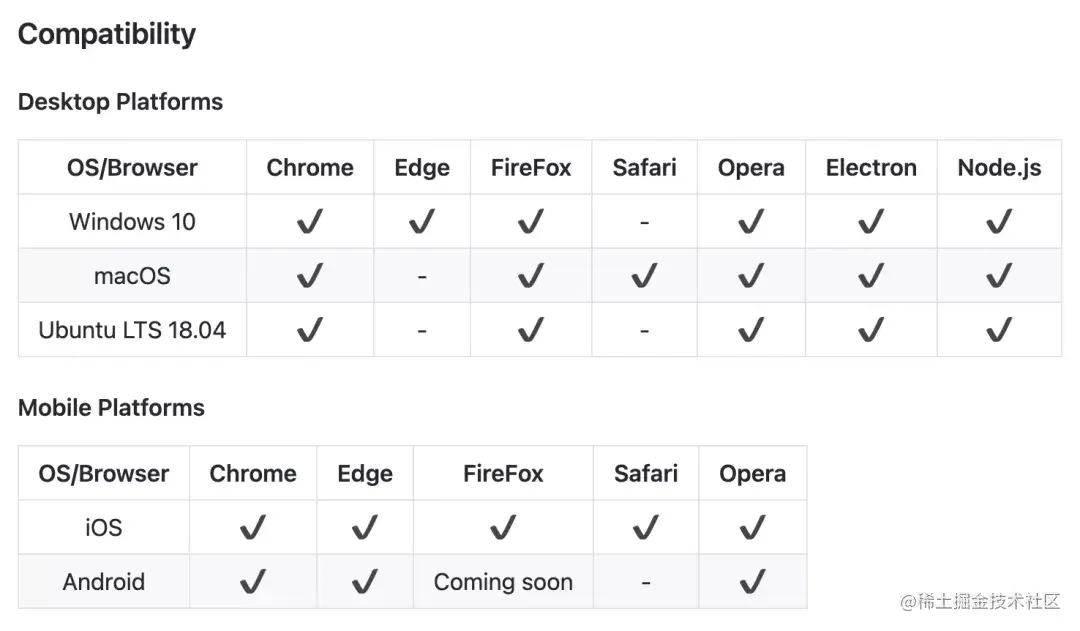Click the Windows 10 Edge checkmark
Viewport: 1080px width, 631px height.
422,222
